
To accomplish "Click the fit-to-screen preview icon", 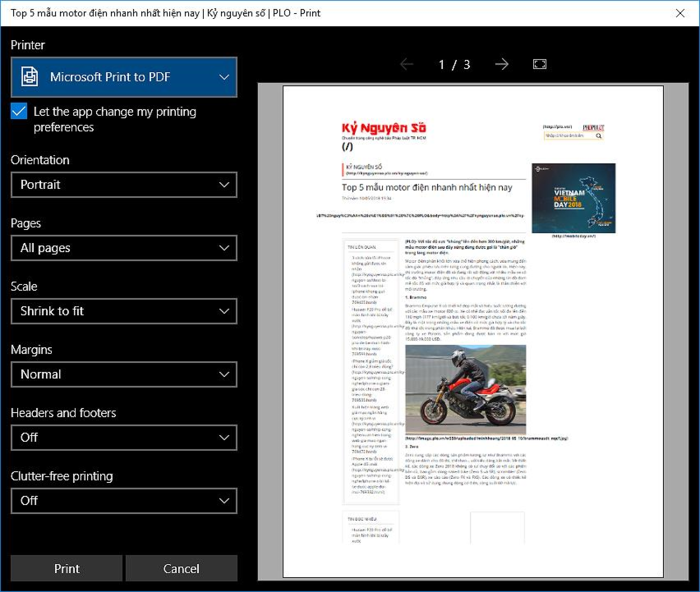I will tap(540, 64).
